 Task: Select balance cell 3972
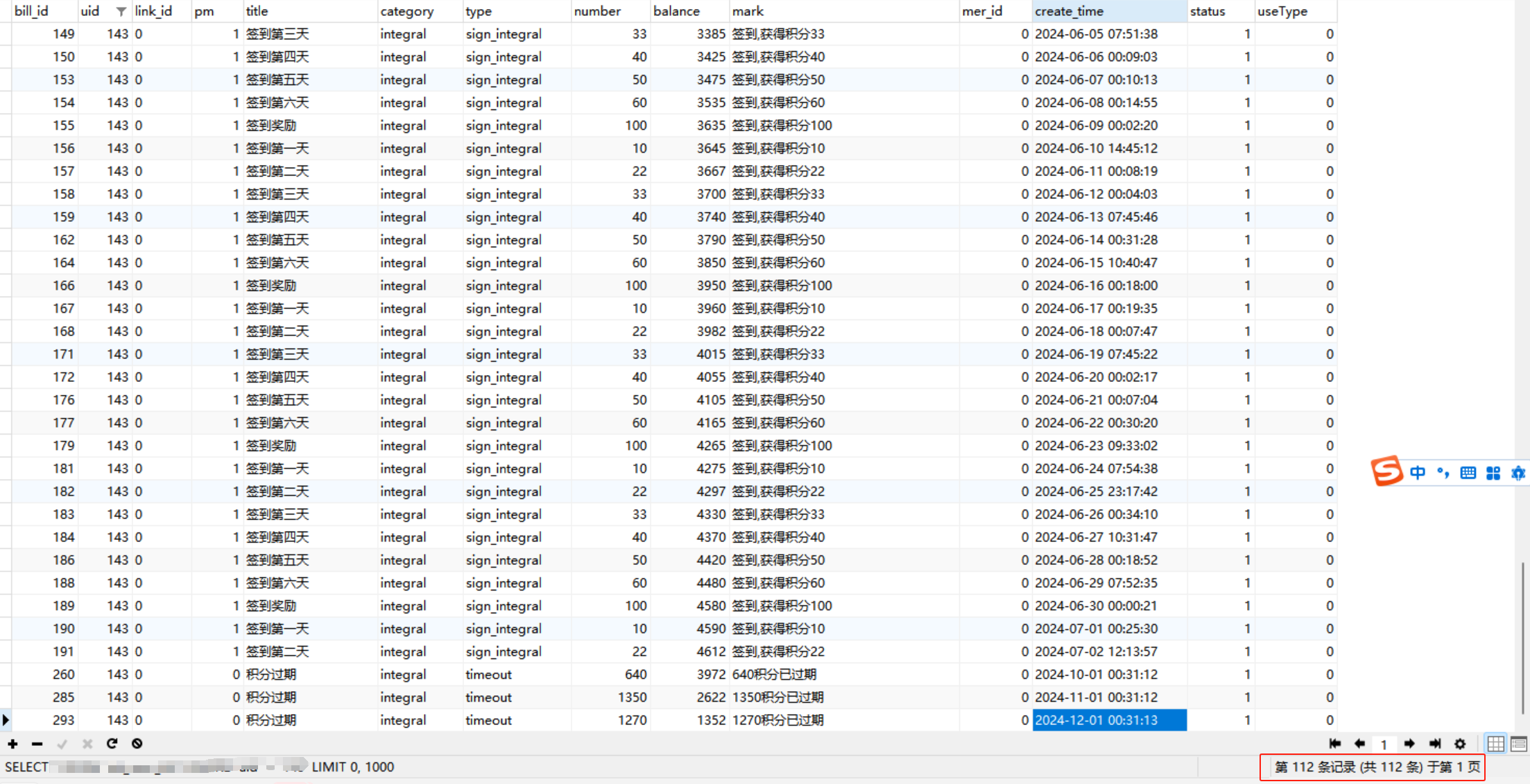pyautogui.click(x=689, y=674)
